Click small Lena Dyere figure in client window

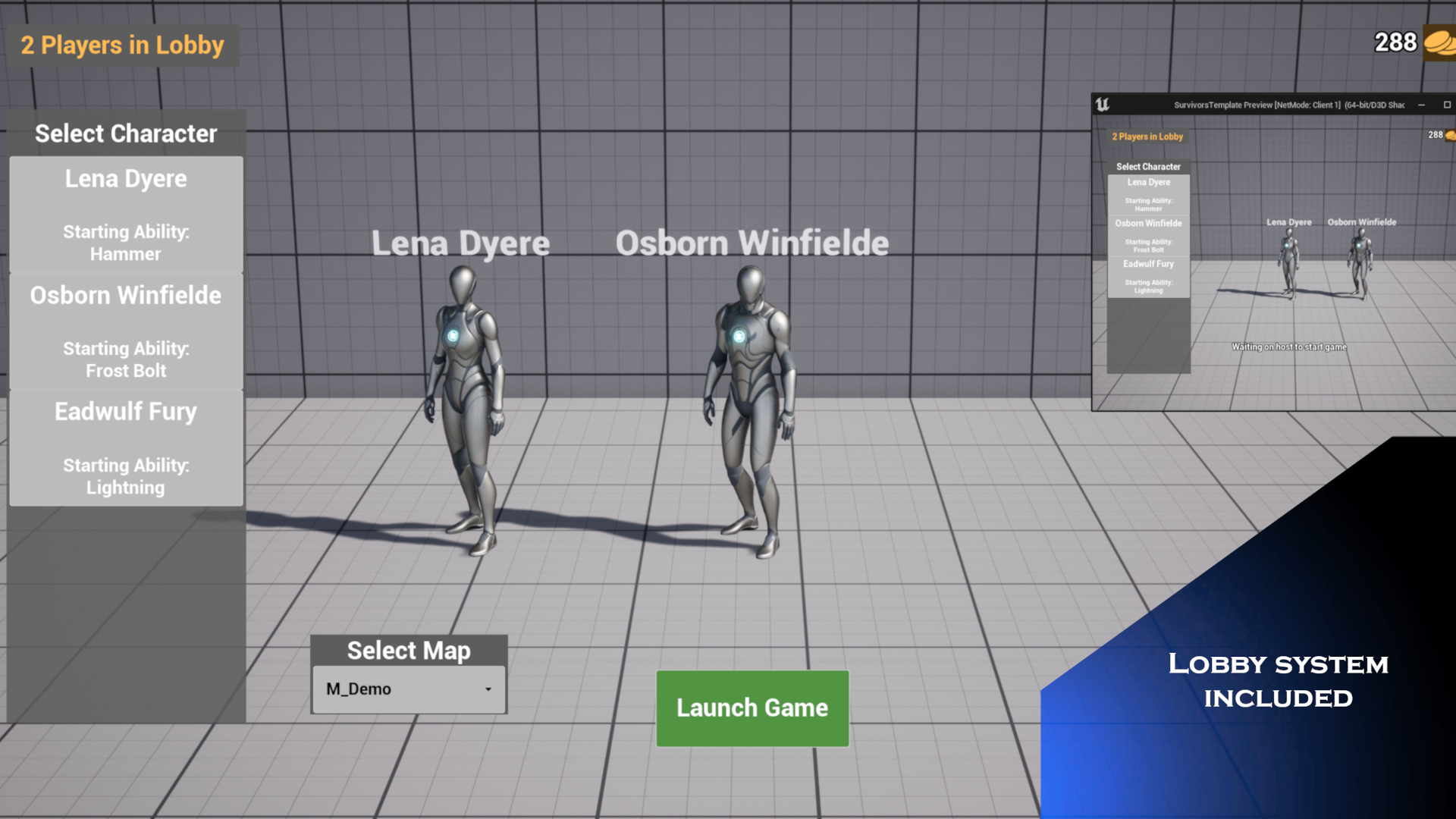[x=1288, y=263]
